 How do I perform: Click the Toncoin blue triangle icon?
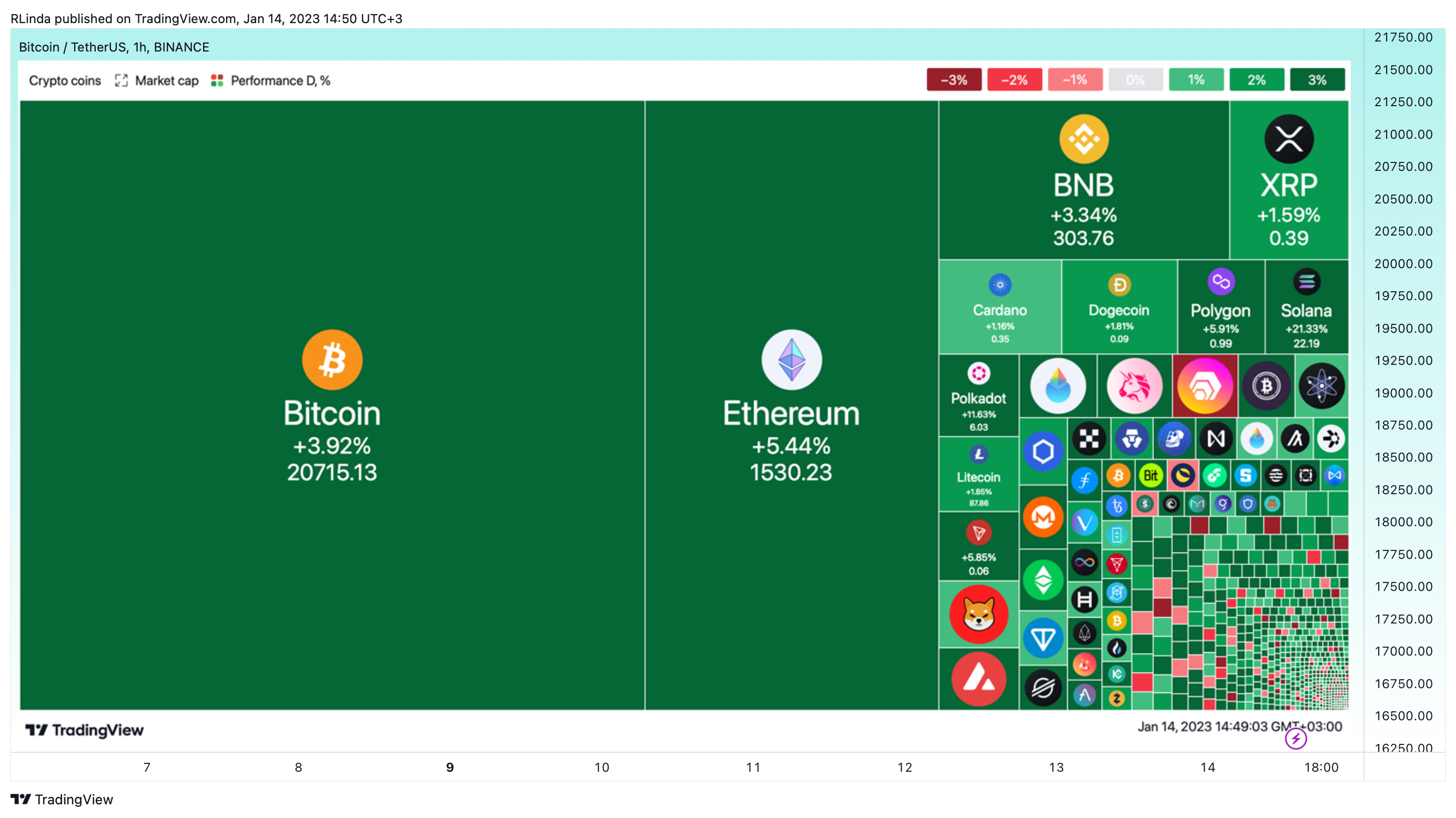[1043, 638]
